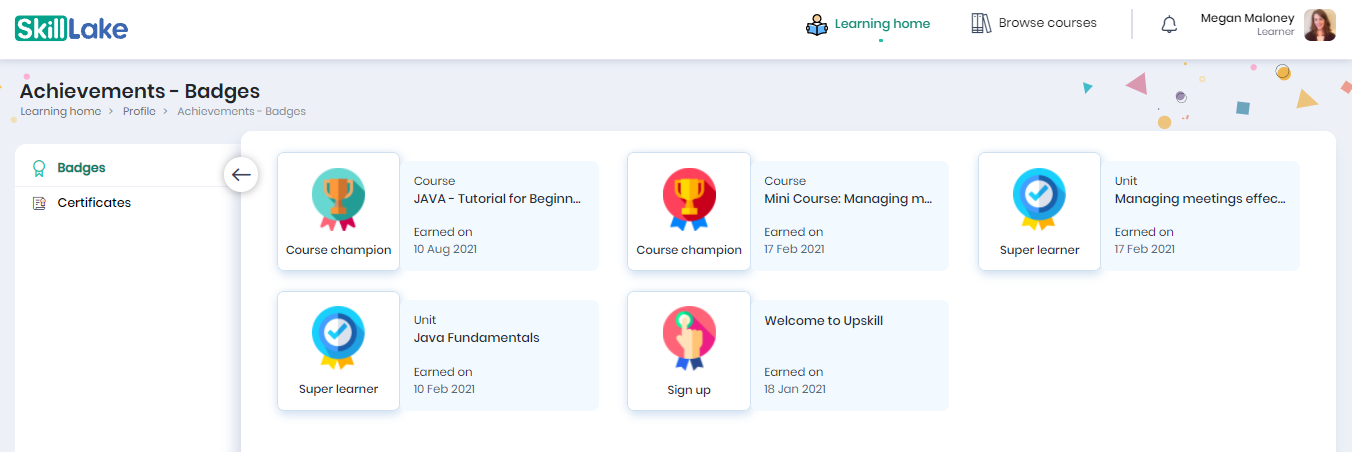Click the Megan Maloney user name
Viewport: 1352px width, 452px height.
(x=1247, y=18)
